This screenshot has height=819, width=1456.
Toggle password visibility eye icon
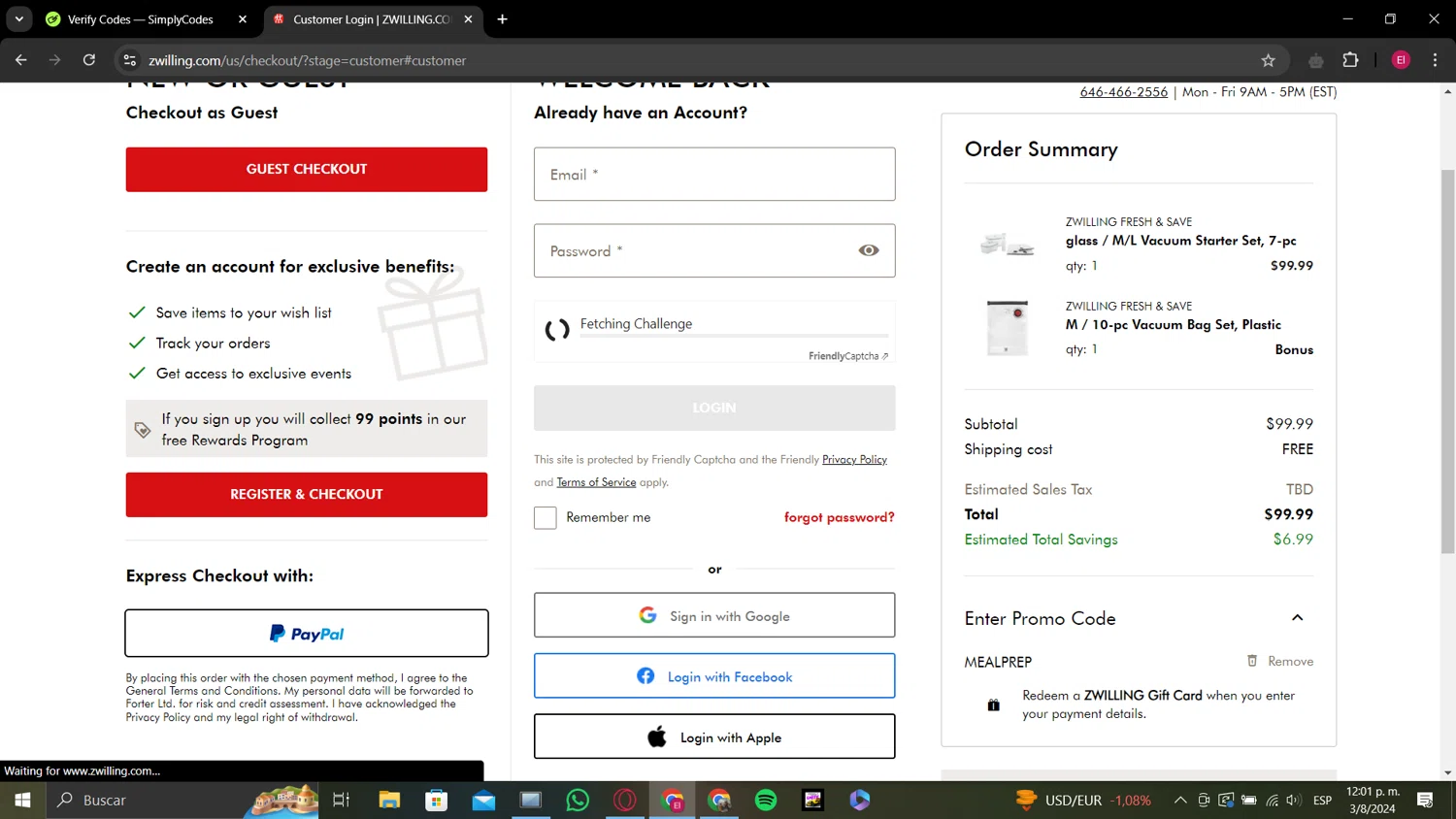(869, 250)
